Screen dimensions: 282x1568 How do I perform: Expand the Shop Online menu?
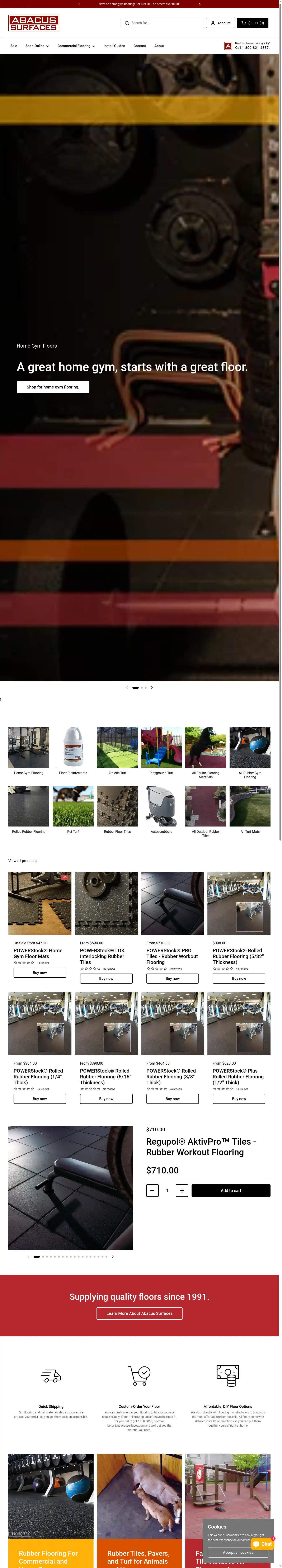coord(37,46)
